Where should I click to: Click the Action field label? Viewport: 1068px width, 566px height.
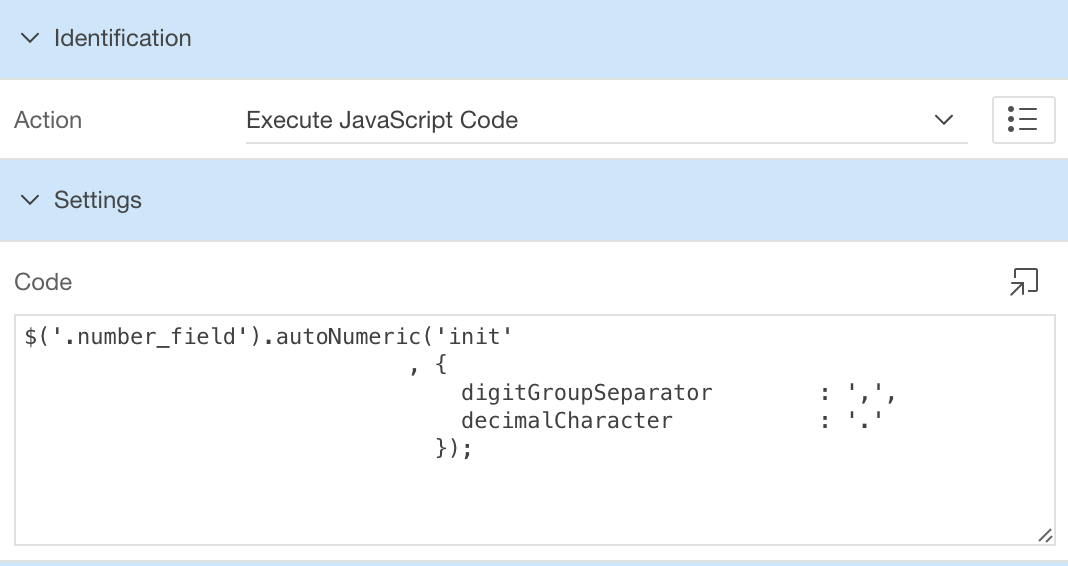[48, 121]
